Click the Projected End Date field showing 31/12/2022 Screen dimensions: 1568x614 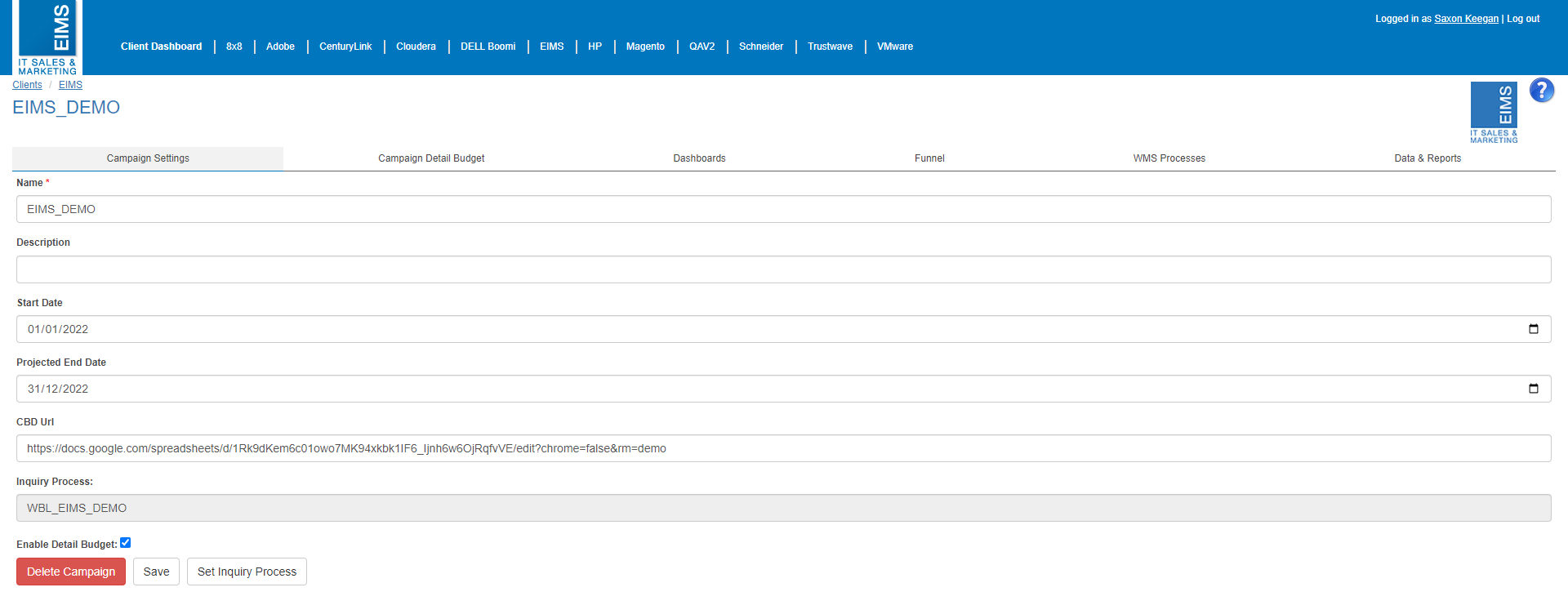pyautogui.click(x=783, y=389)
